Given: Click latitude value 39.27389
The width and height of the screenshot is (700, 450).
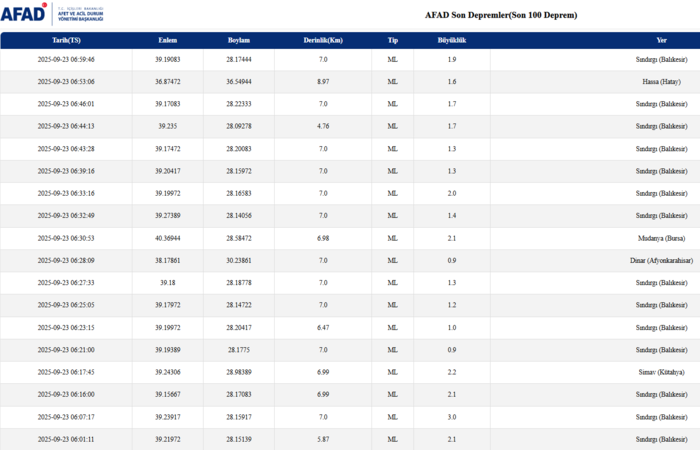Looking at the screenshot, I should 168,216.
